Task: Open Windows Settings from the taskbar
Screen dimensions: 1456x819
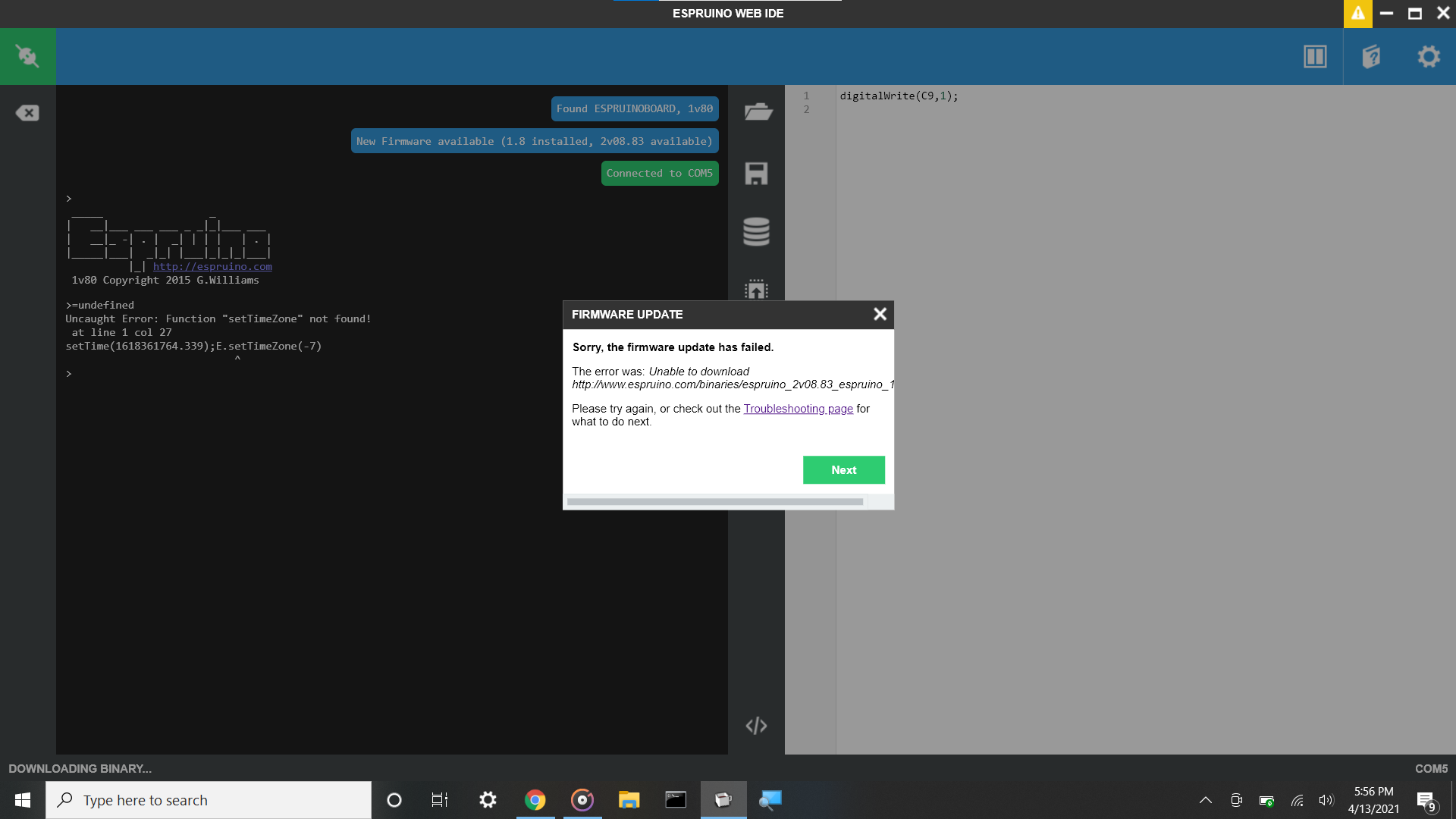Action: (488, 800)
